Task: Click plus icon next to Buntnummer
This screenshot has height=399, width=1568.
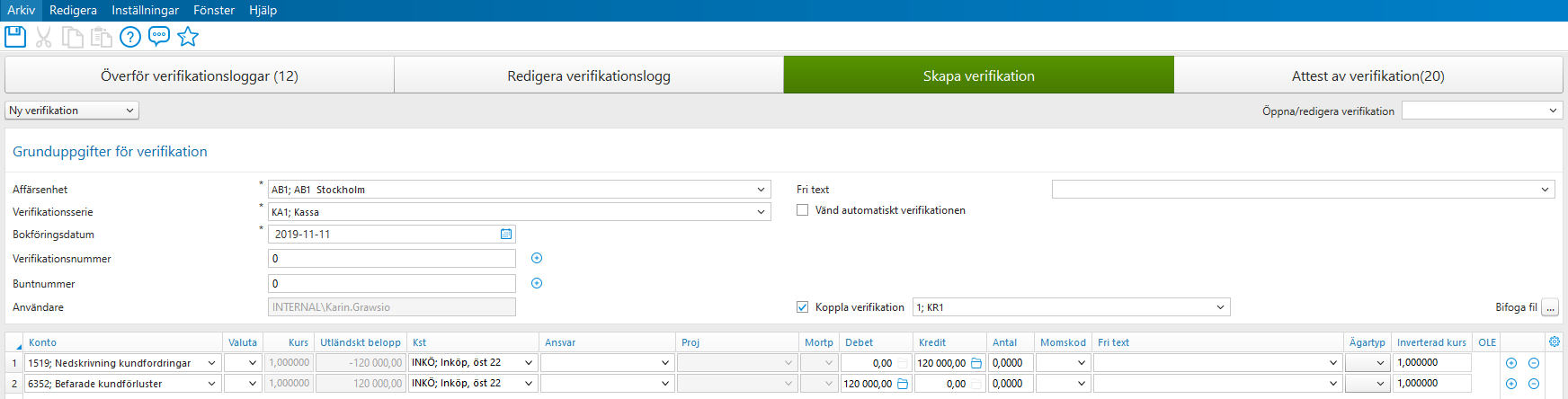Action: (537, 283)
